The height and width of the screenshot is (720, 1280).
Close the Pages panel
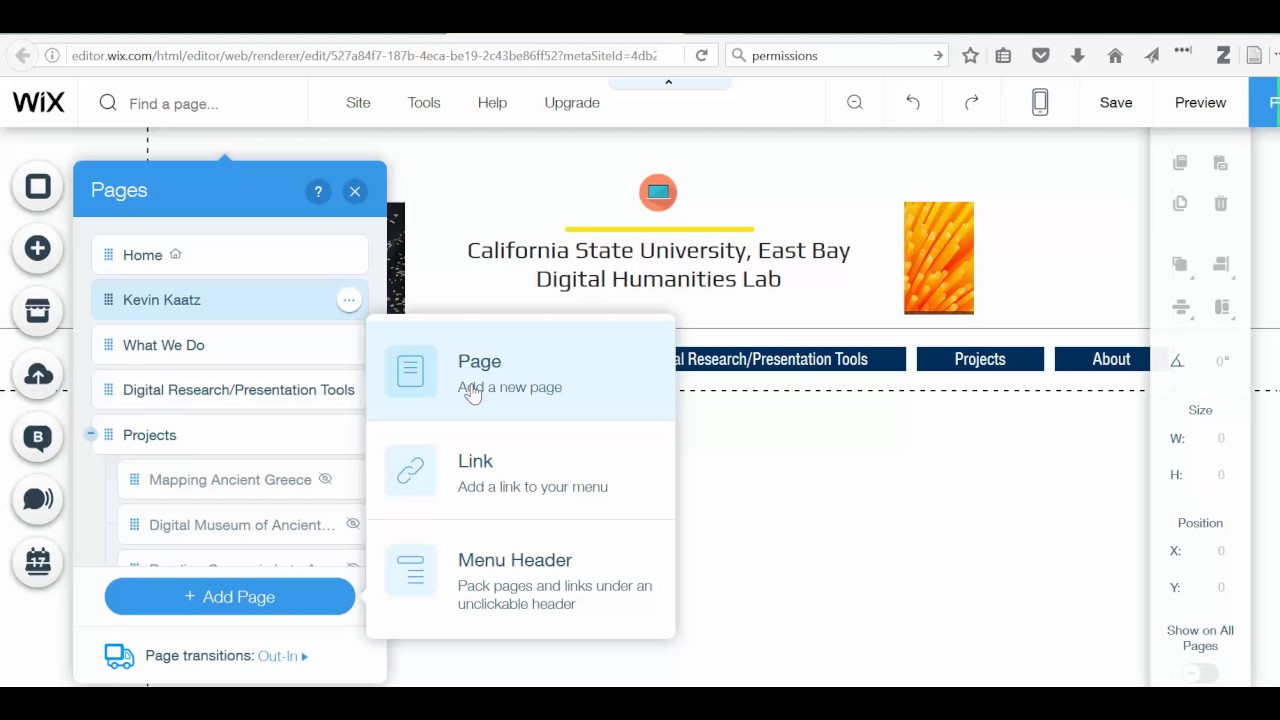pos(355,191)
